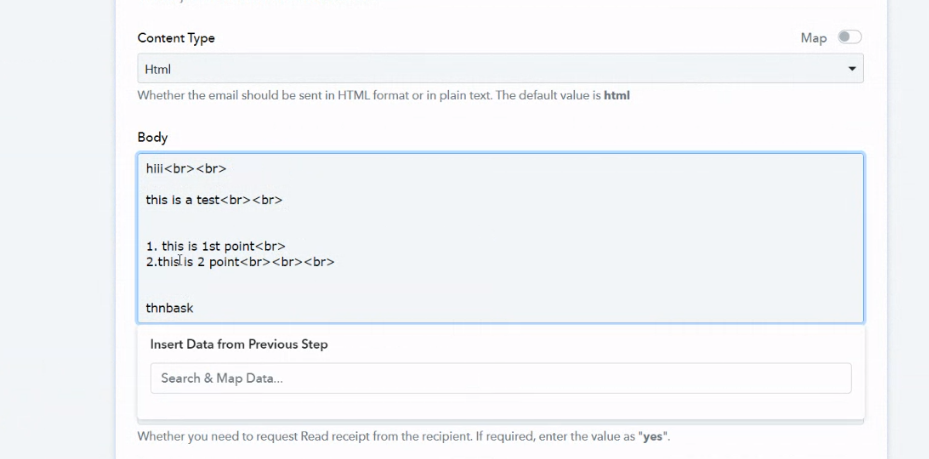Open the Content Type dropdown arrow

click(851, 69)
